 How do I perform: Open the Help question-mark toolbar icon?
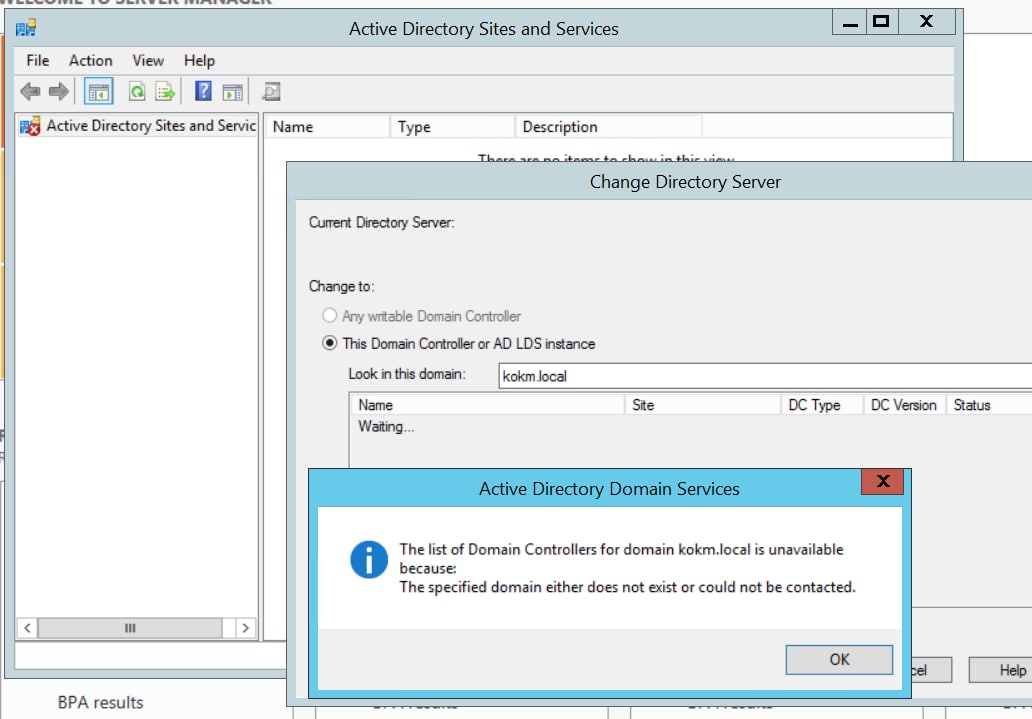click(203, 91)
